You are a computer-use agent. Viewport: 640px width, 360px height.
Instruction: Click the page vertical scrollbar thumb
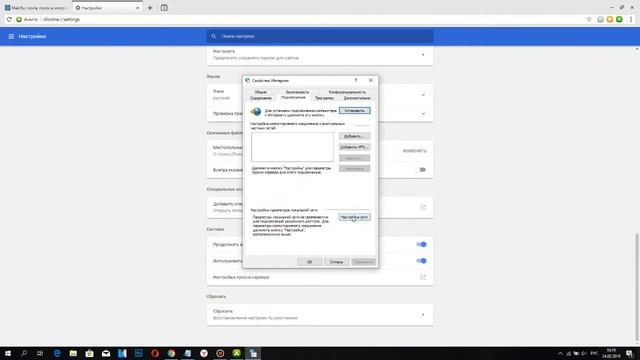636,288
